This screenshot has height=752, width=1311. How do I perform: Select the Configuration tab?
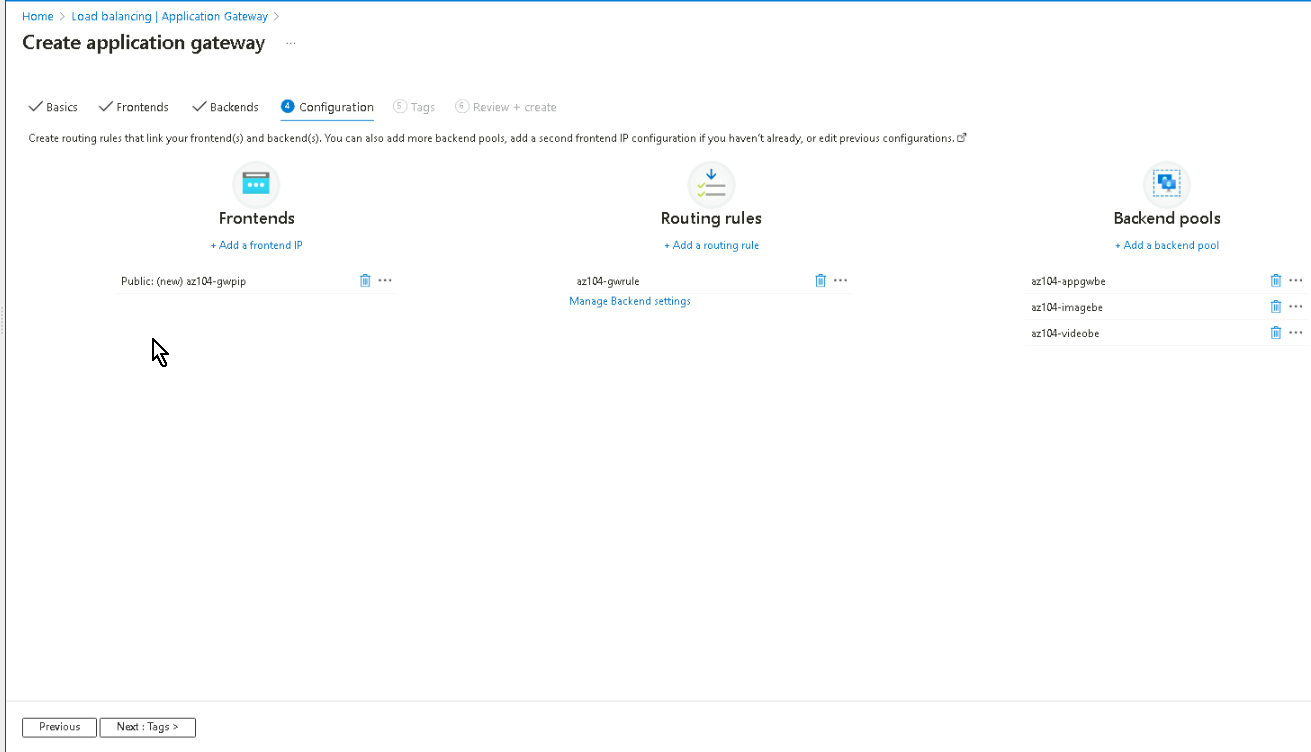click(x=327, y=107)
